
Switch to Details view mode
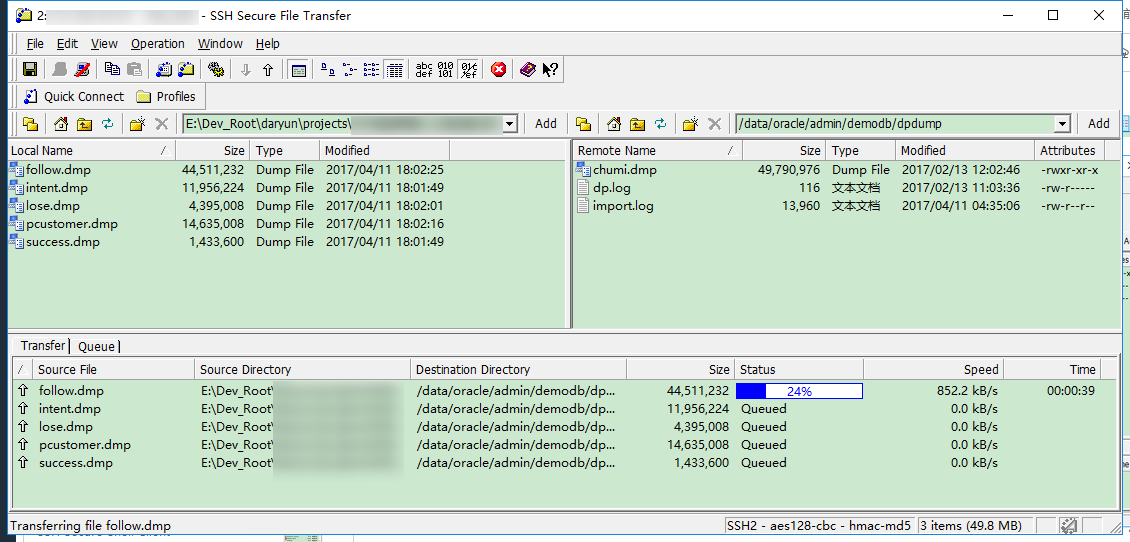[x=394, y=70]
